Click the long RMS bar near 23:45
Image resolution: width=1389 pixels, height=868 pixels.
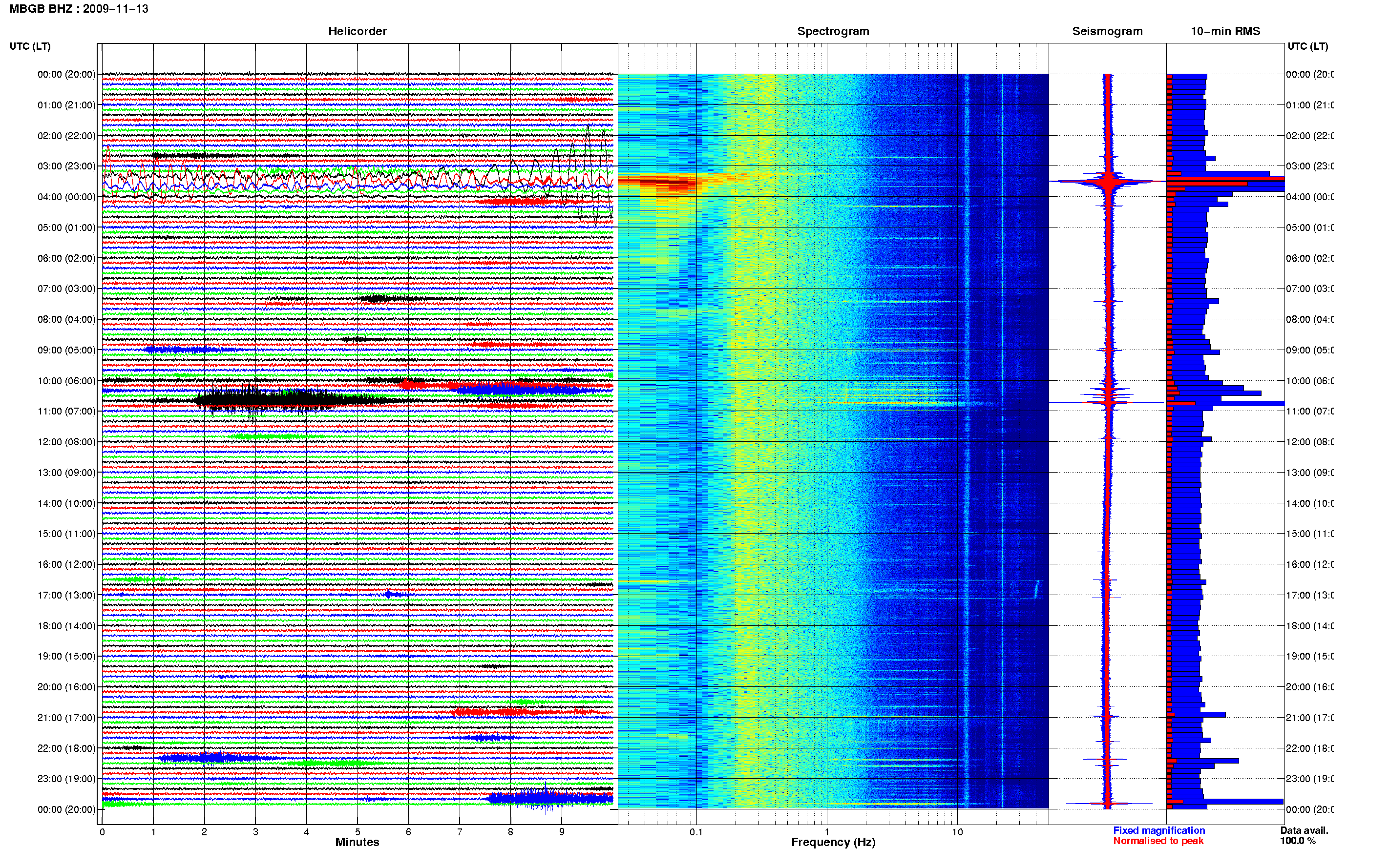pos(1225,802)
